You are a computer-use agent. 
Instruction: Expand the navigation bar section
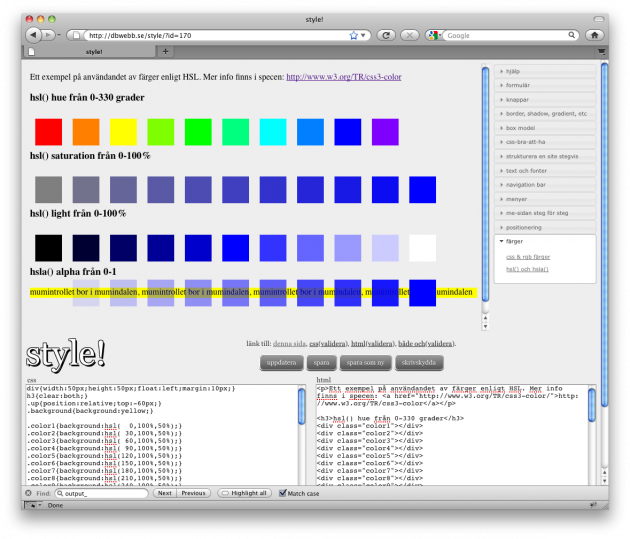545,185
